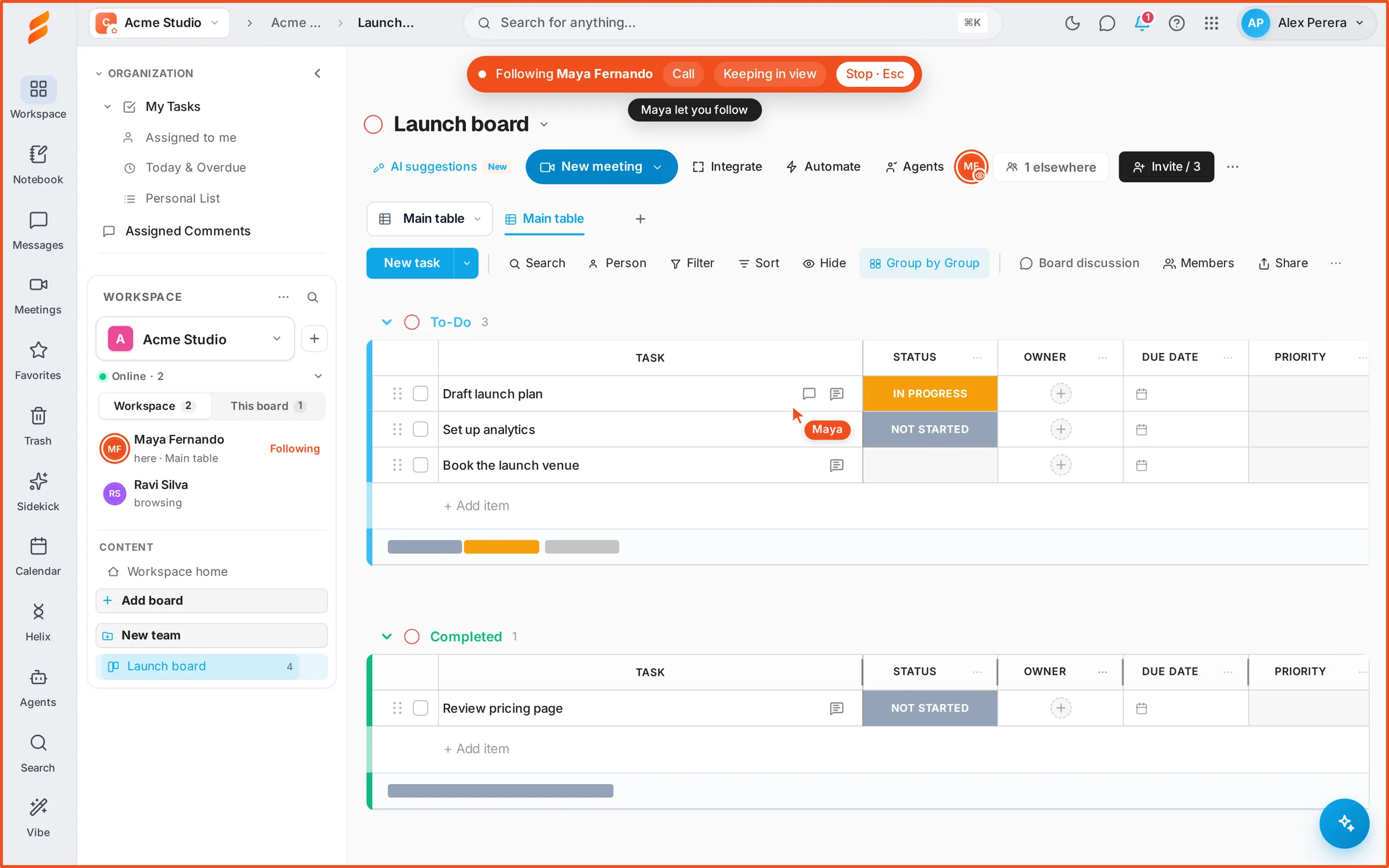Toggle Keeping in view option
The height and width of the screenshot is (868, 1389).
tap(769, 74)
